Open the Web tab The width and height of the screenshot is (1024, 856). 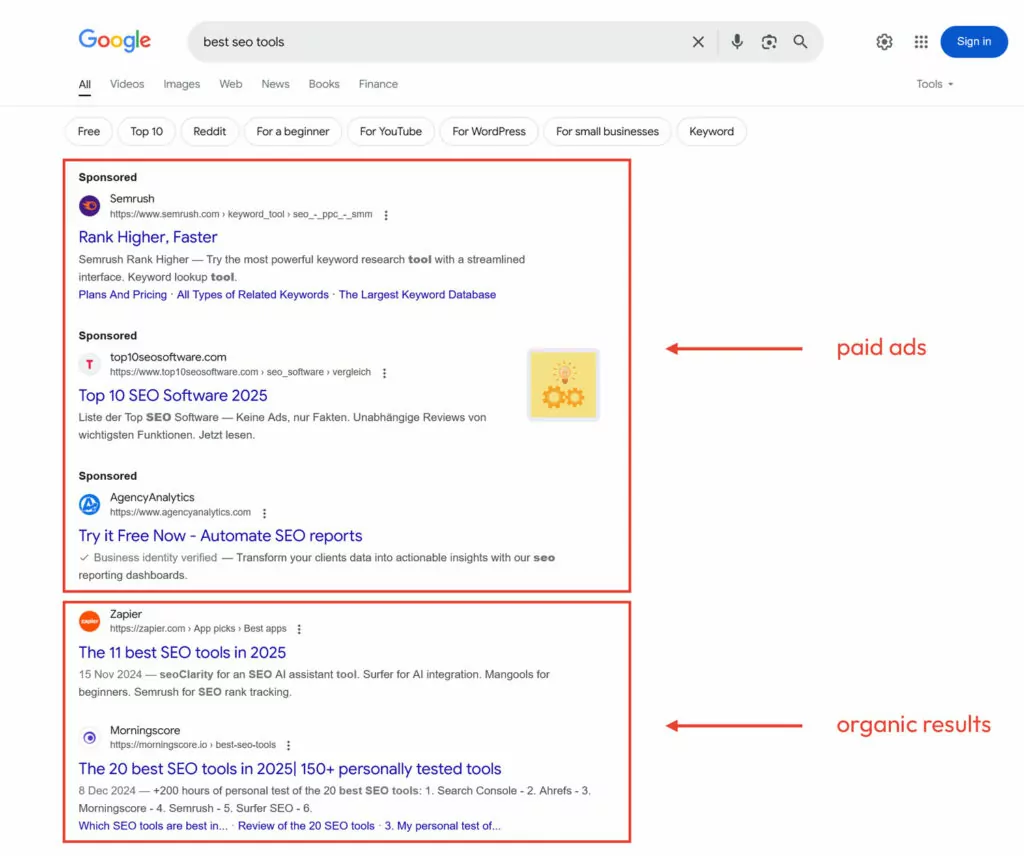(x=231, y=84)
